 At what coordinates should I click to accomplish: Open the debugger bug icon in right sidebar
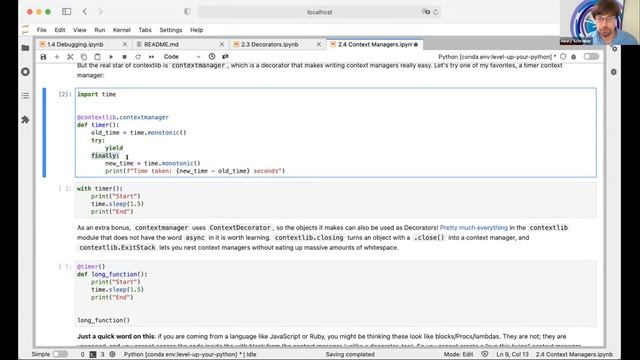[x=614, y=72]
